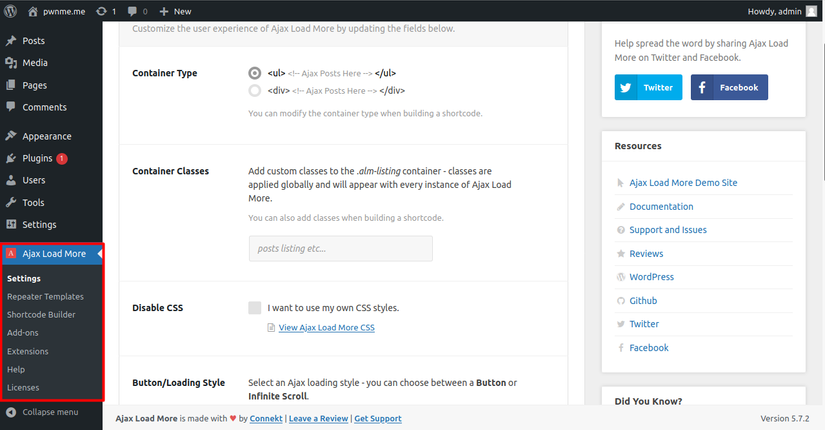
Task: Open Plugins in the sidebar
Action: pos(37,158)
